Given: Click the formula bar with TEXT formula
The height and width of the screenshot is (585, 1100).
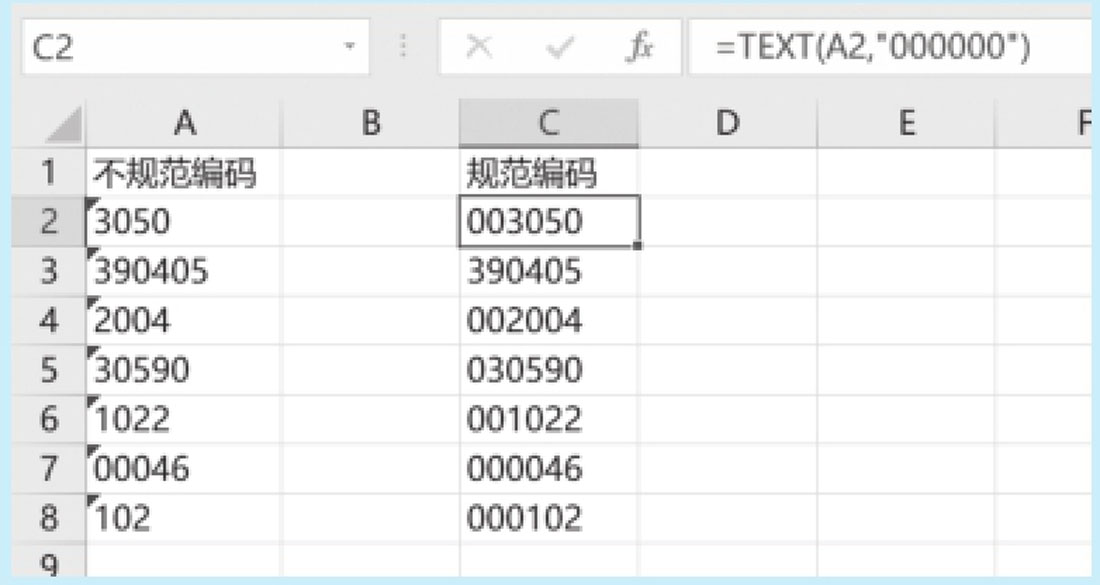Looking at the screenshot, I should click(890, 48).
